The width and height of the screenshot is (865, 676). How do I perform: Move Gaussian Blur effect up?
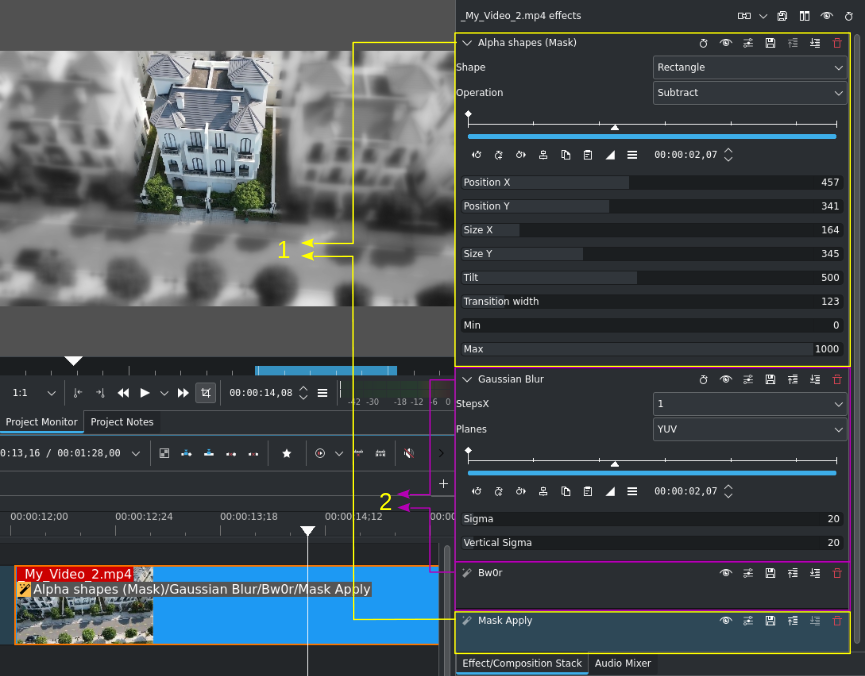click(x=793, y=379)
